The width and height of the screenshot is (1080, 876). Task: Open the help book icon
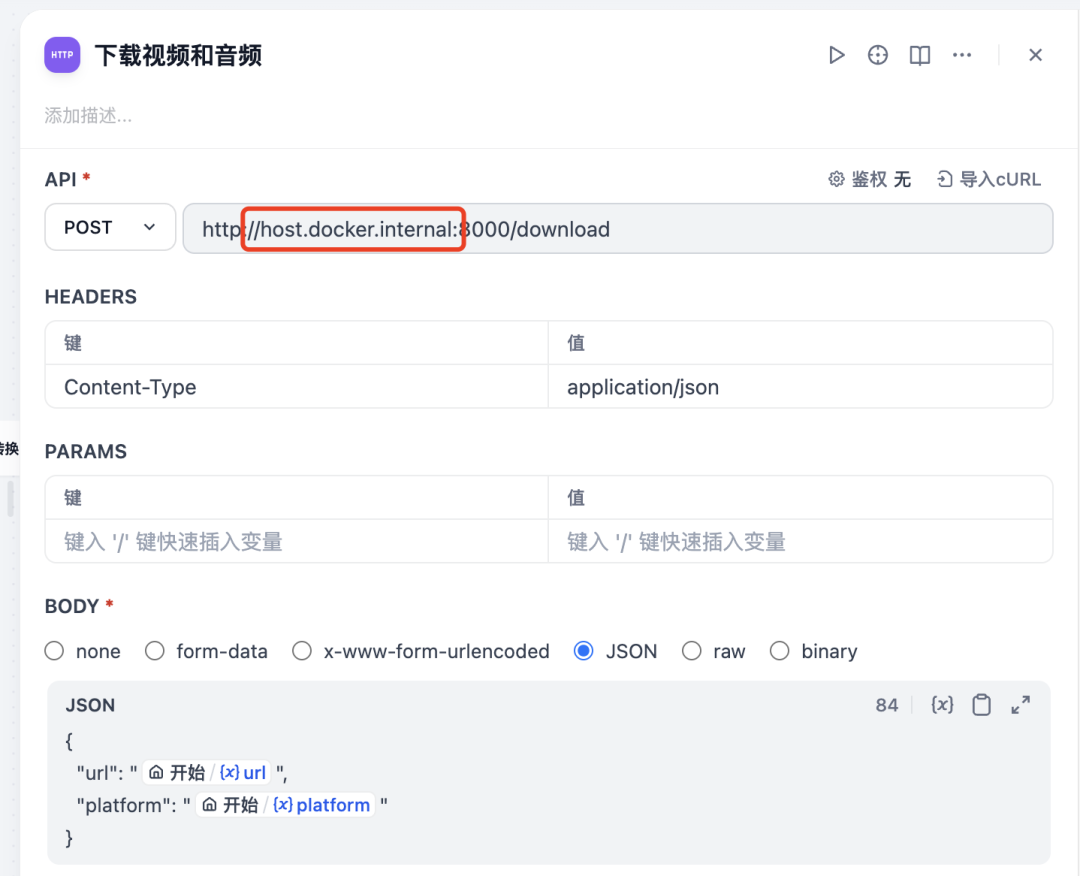click(920, 55)
